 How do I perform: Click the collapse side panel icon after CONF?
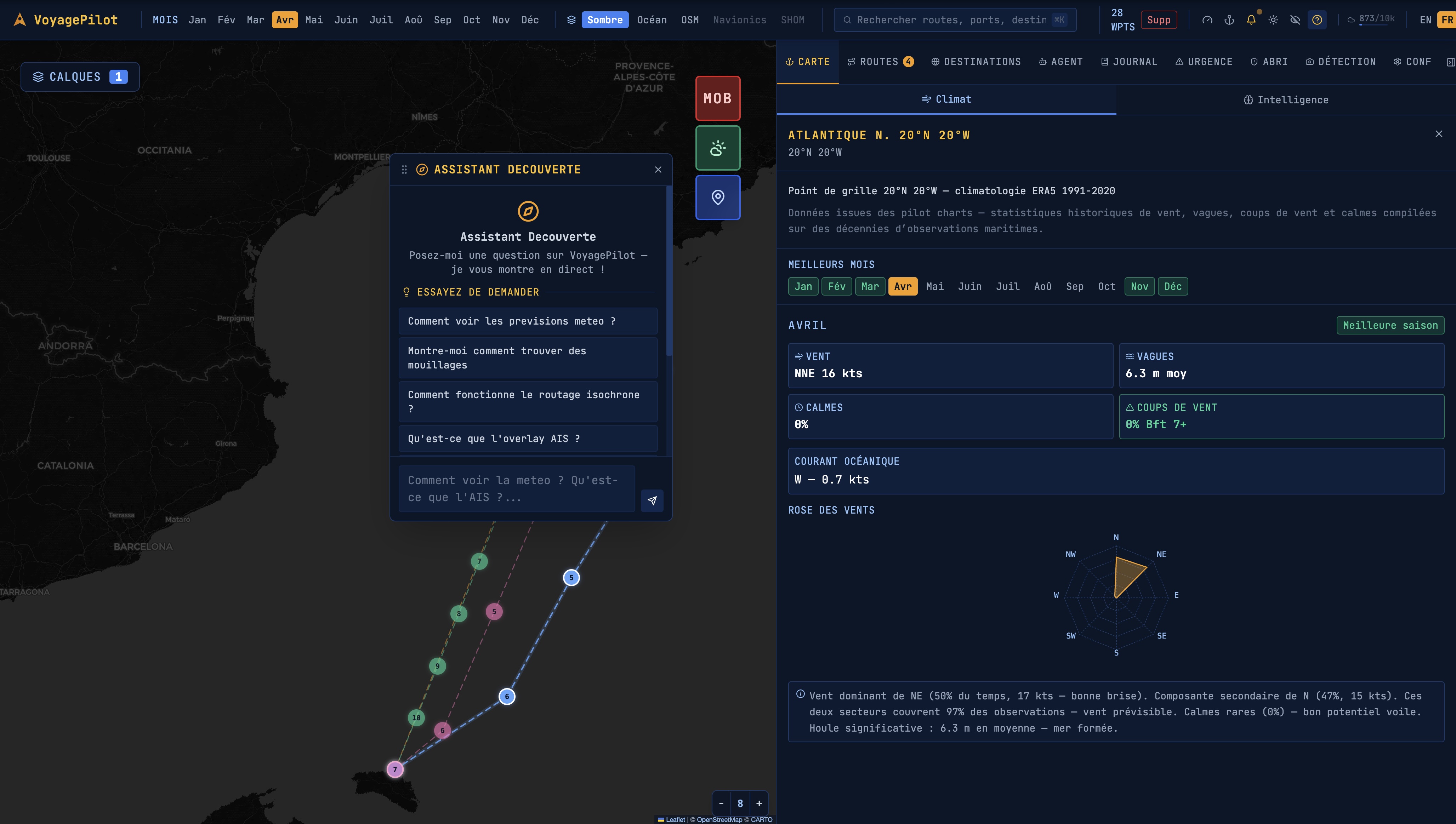coord(1450,62)
